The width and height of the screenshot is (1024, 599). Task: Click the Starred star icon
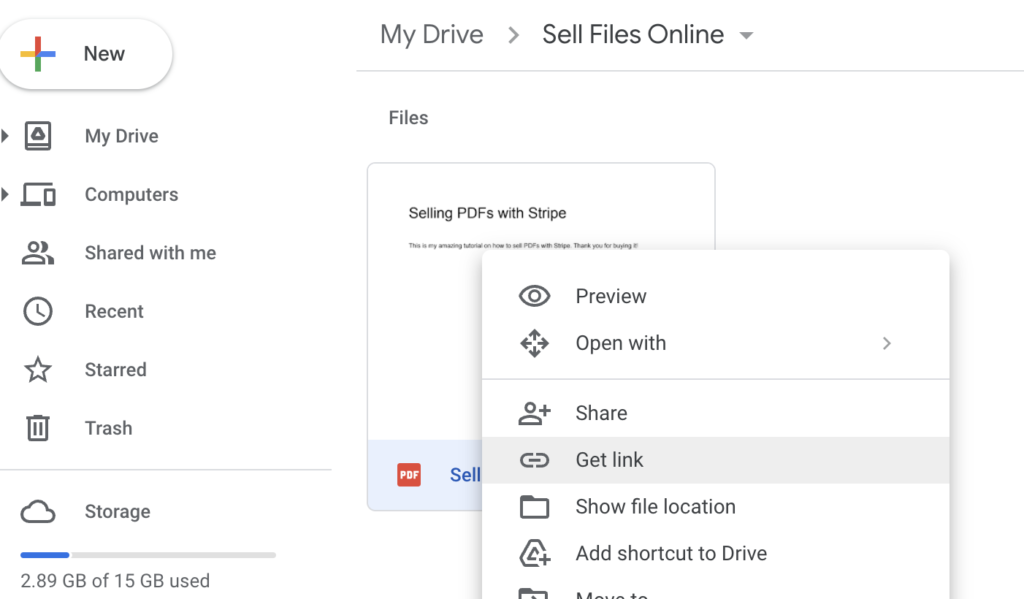click(38, 370)
